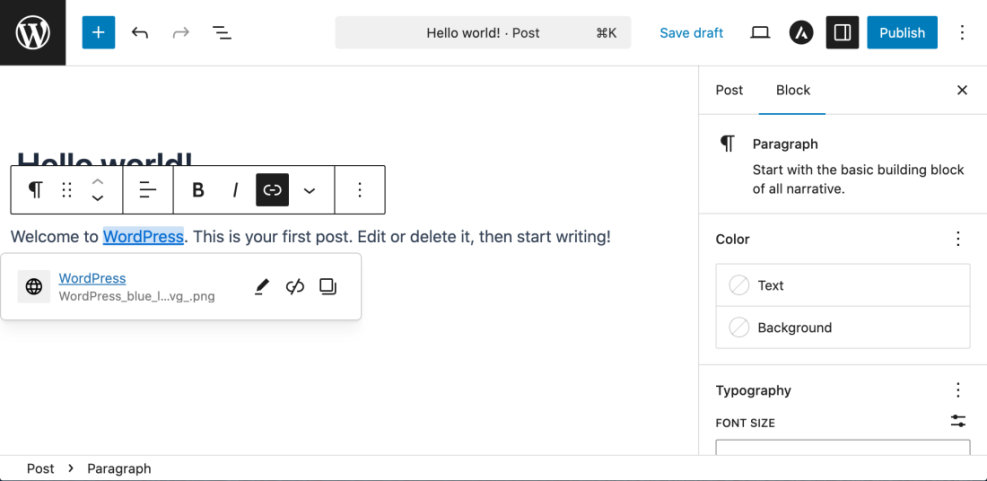Edit the link with the pencil icon
Viewport: 987px width, 481px height.
[x=261, y=287]
